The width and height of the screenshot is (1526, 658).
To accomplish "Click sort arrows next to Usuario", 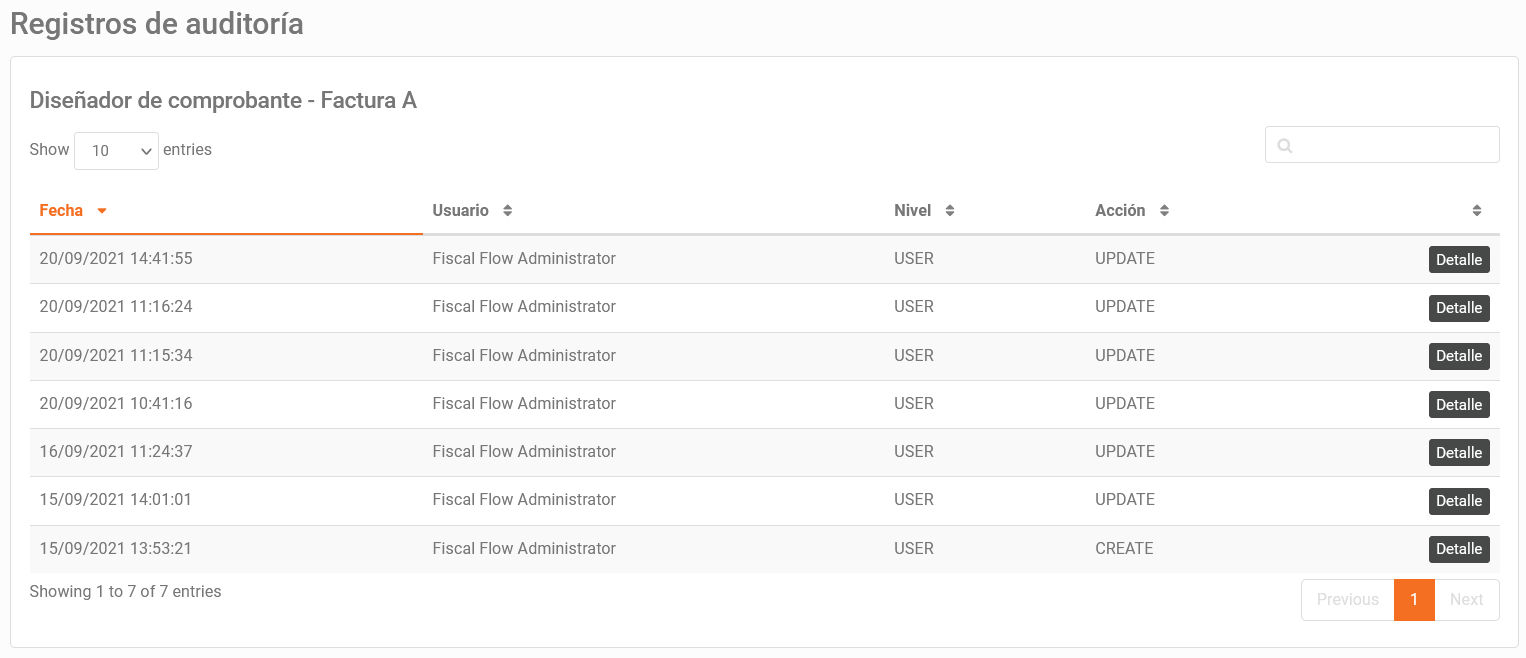I will coord(508,211).
